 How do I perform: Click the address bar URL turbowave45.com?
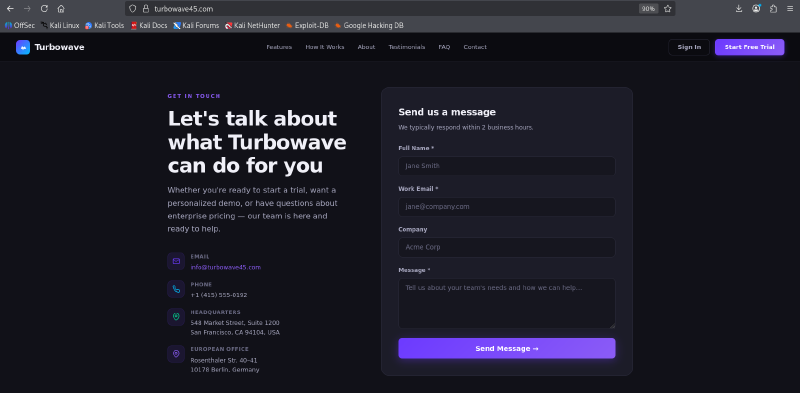184,9
